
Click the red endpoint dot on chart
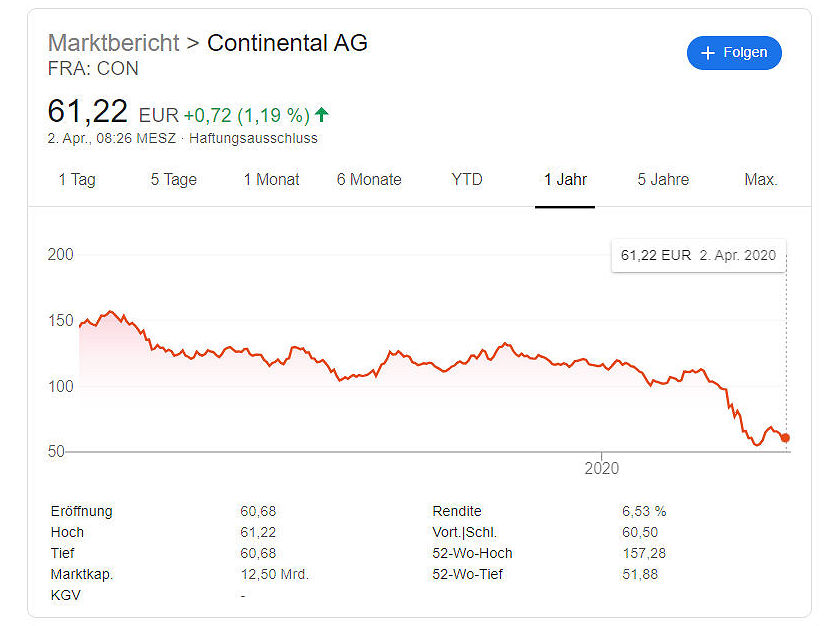[785, 438]
